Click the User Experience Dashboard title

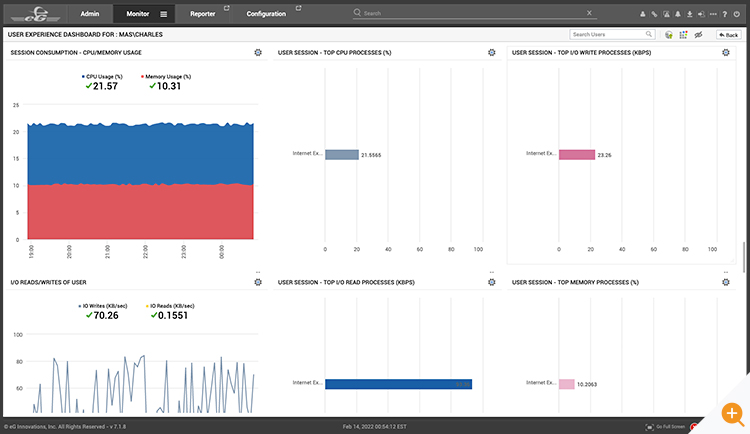85,34
